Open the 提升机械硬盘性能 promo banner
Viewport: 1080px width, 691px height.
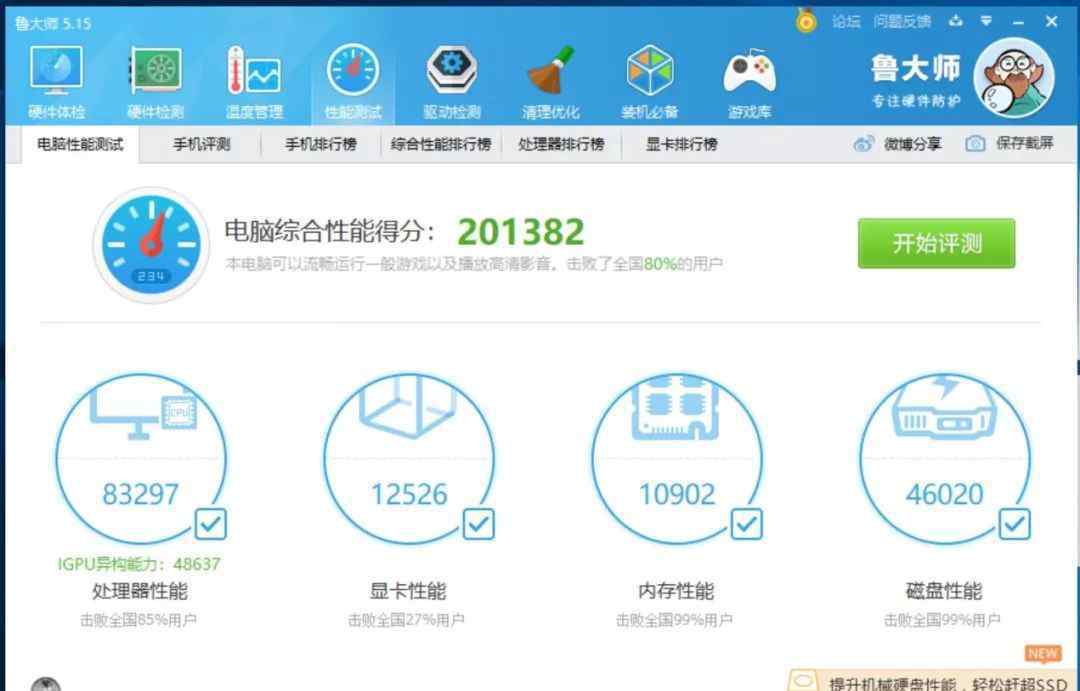tap(933, 680)
